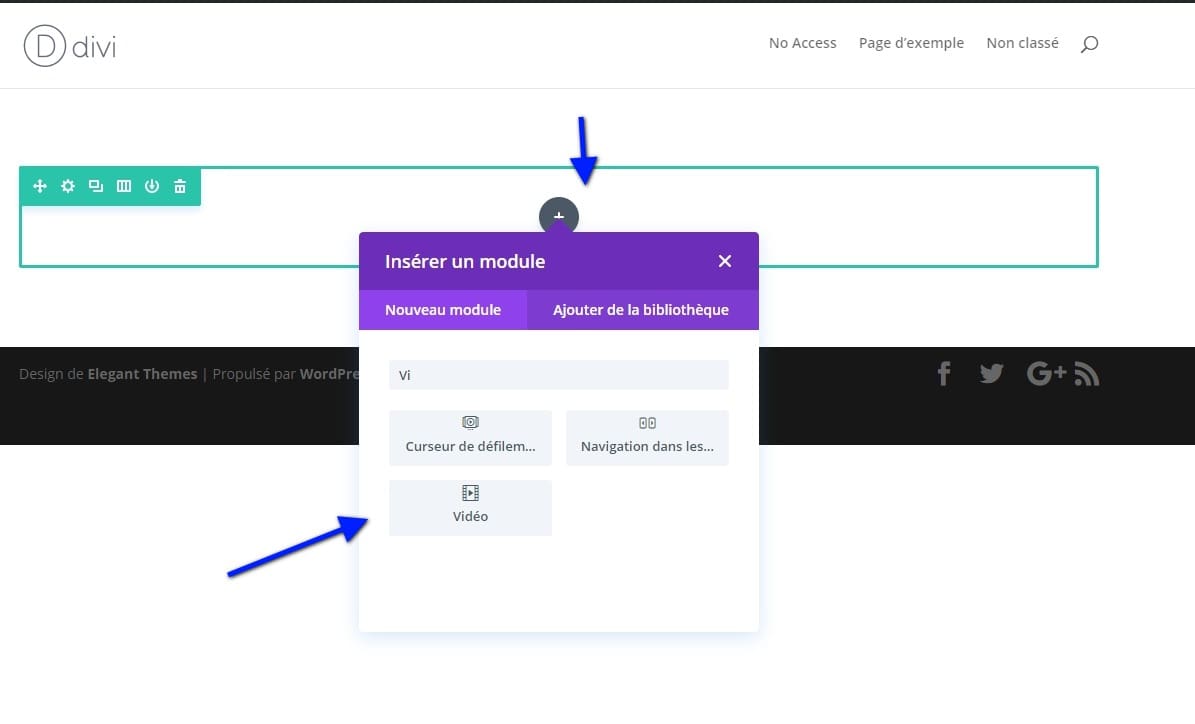The height and width of the screenshot is (724, 1195).
Task: Open the header search magnifier icon
Action: (x=1089, y=44)
